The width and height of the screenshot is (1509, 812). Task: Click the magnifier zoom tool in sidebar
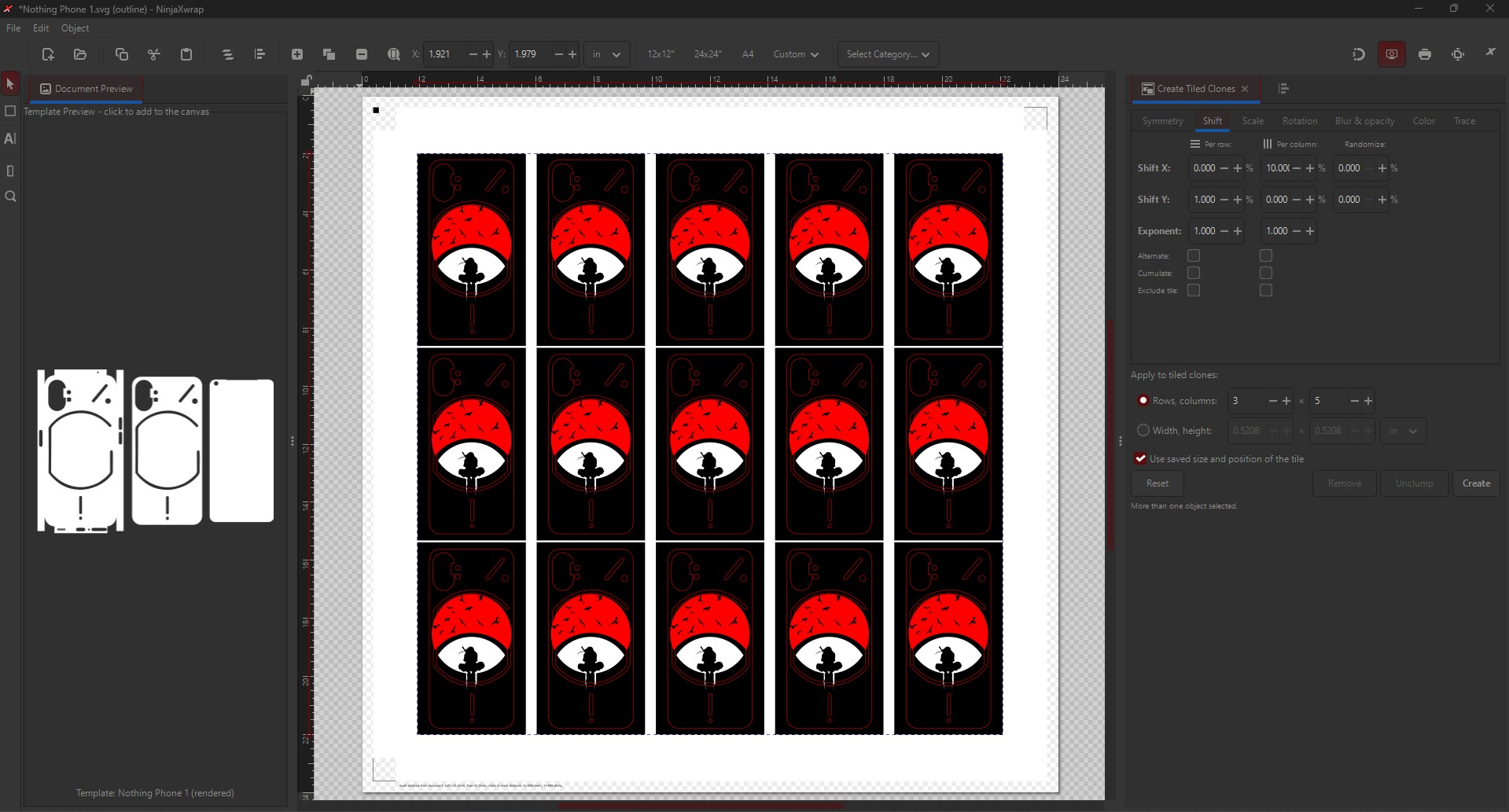coord(10,197)
